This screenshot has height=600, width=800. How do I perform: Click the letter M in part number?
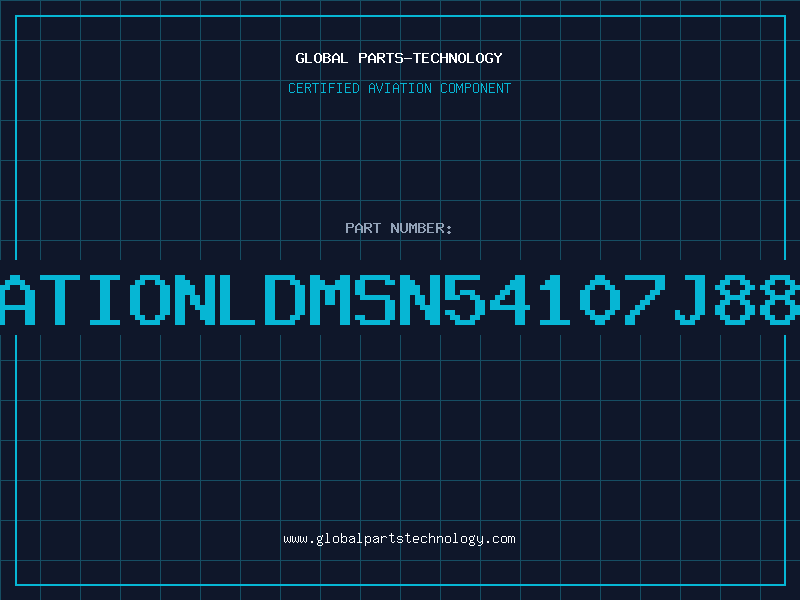click(x=330, y=299)
